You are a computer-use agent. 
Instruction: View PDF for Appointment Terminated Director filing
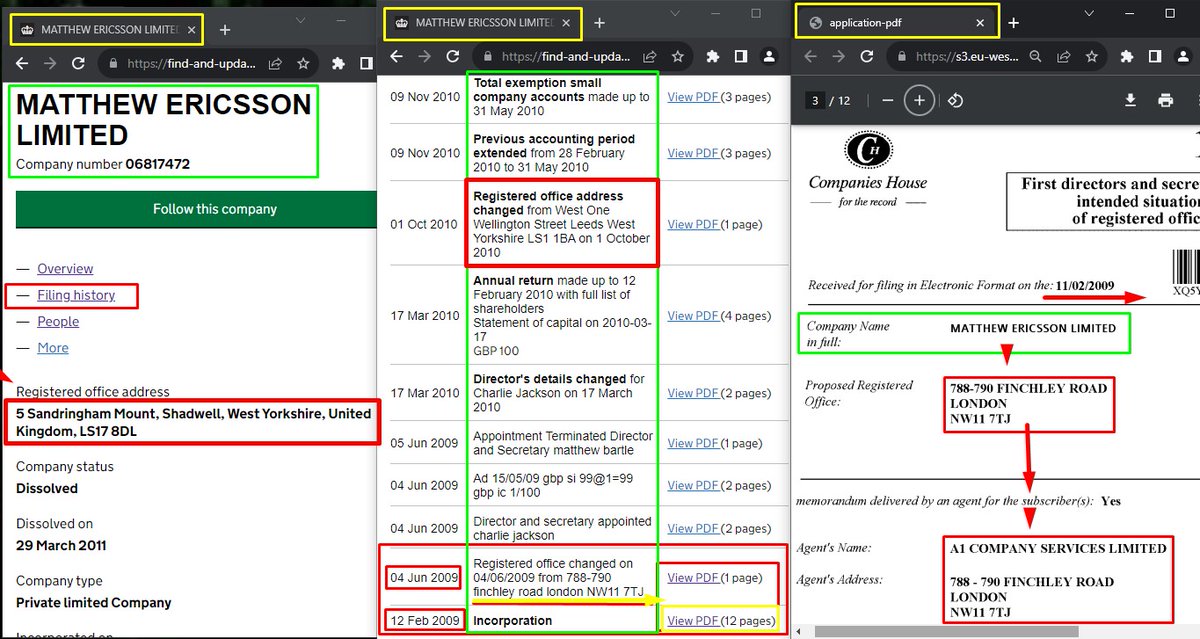coord(693,443)
